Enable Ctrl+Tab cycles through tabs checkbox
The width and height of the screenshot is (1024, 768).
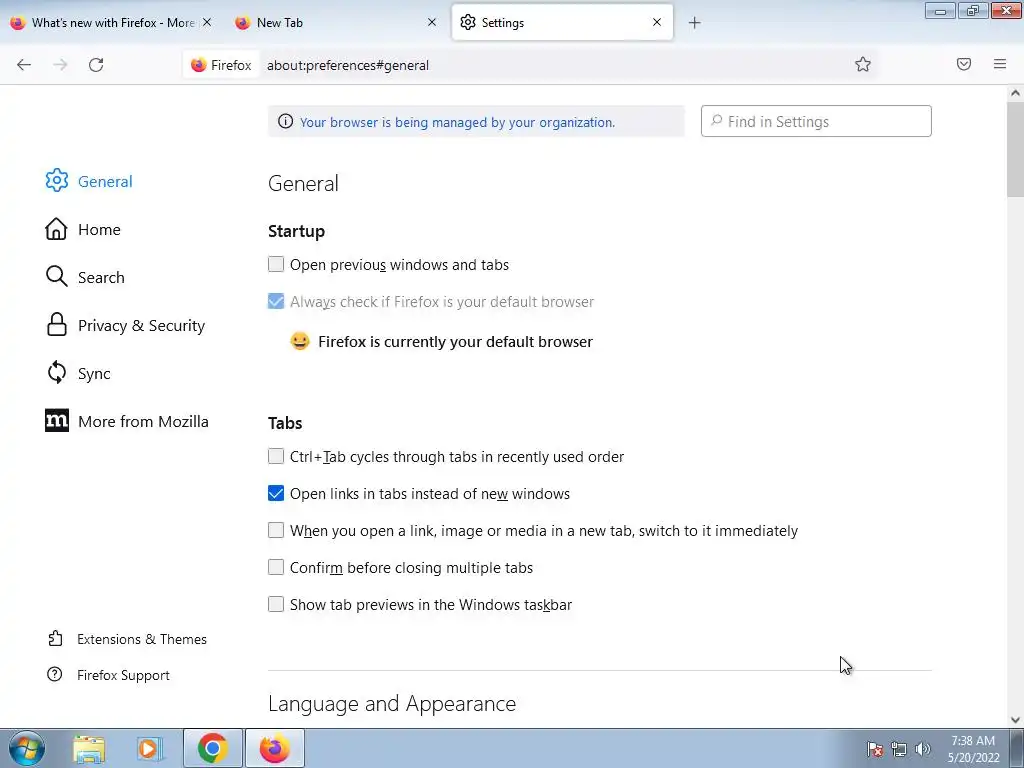pyautogui.click(x=276, y=456)
